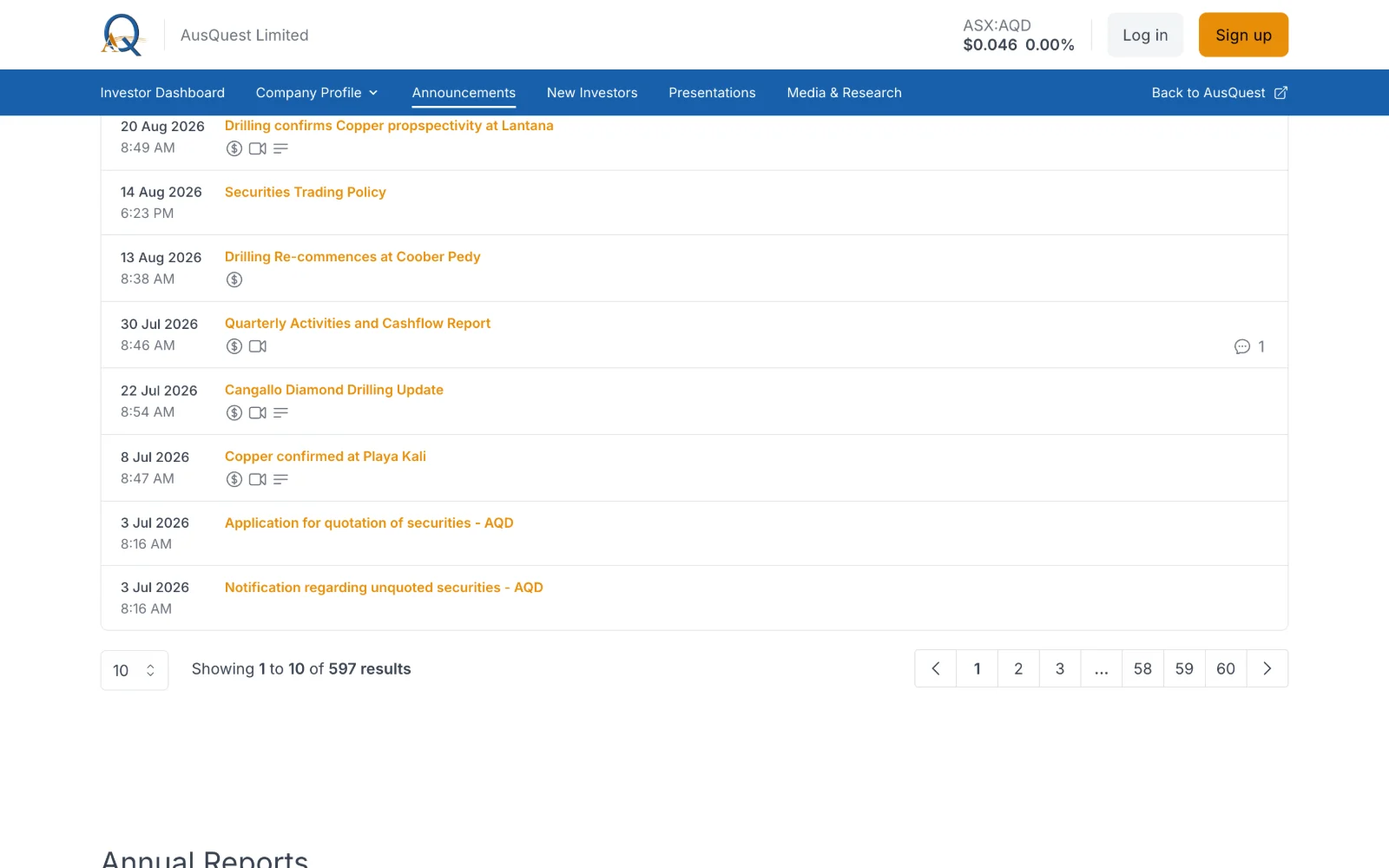Open Investor Dashboard tab
The image size is (1389, 868).
click(x=162, y=93)
